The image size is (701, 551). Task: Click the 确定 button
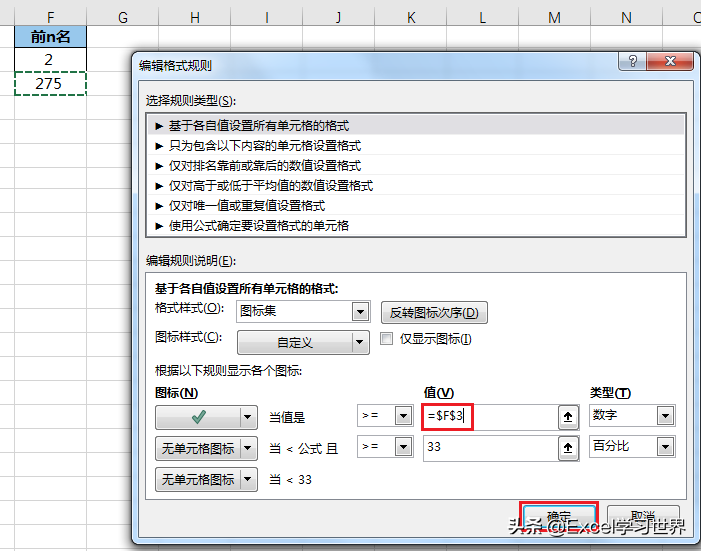pyautogui.click(x=559, y=517)
